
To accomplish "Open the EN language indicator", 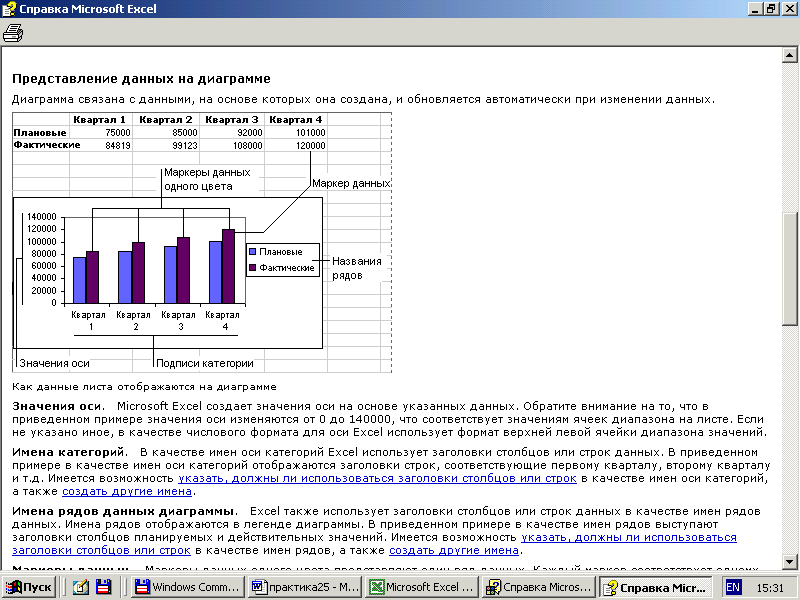I will 733,587.
